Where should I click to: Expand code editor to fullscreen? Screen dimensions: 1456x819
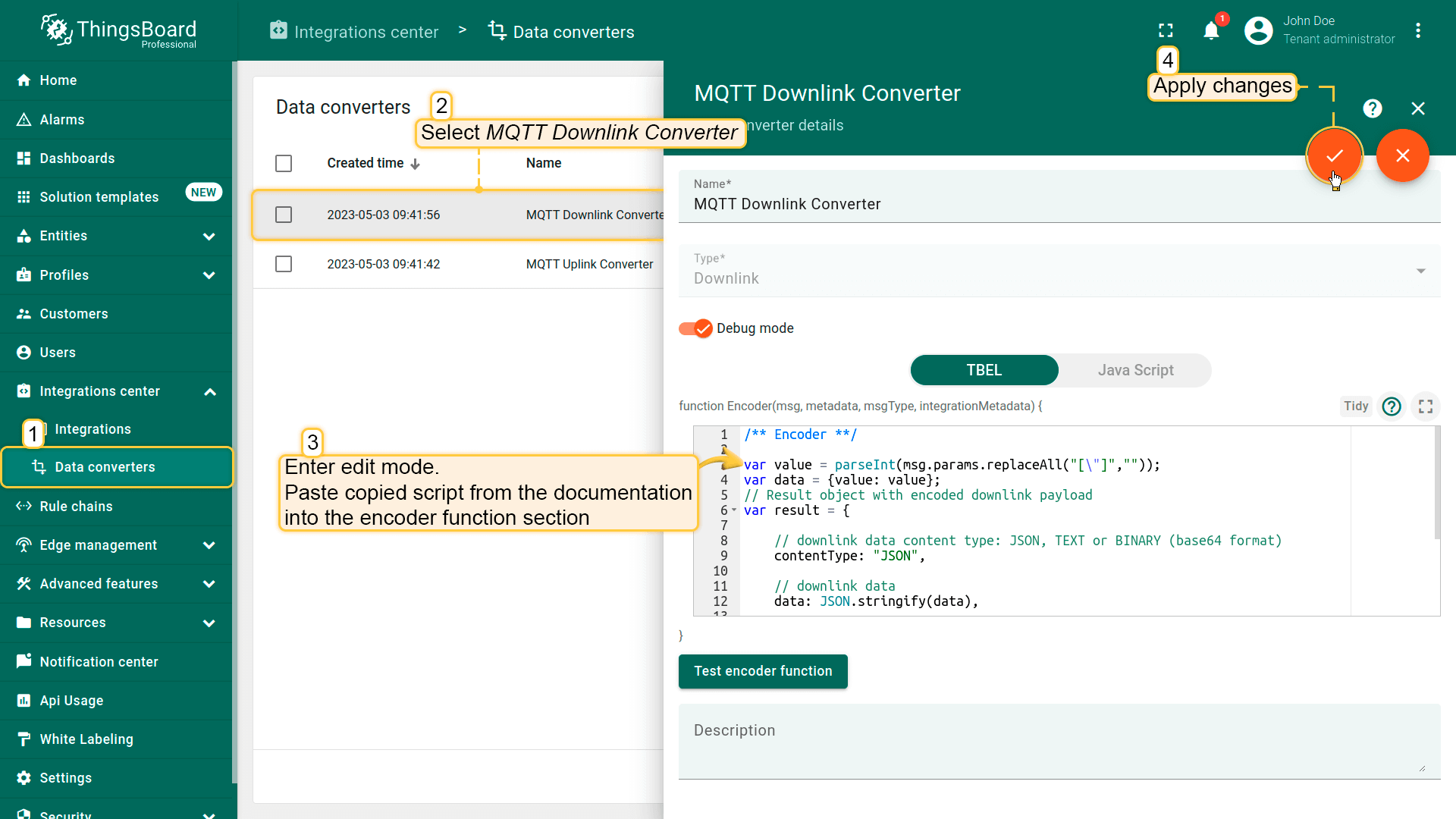(x=1426, y=406)
